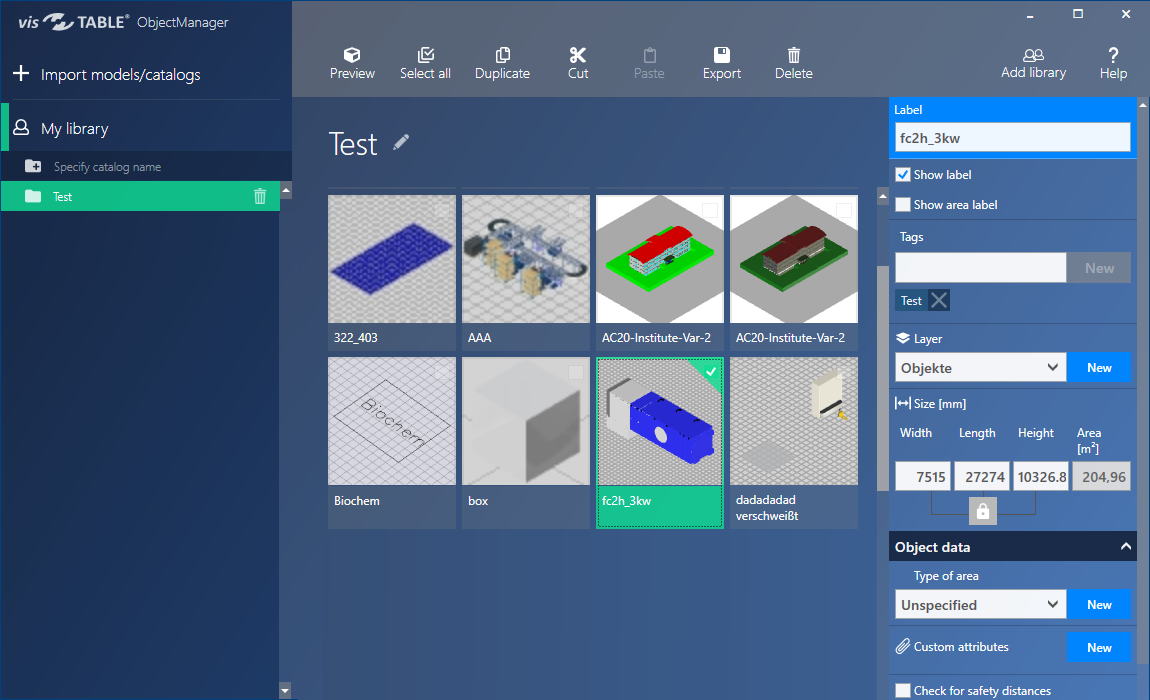Click the pencil icon to rename Test
Viewport: 1150px width, 700px height.
(x=400, y=145)
